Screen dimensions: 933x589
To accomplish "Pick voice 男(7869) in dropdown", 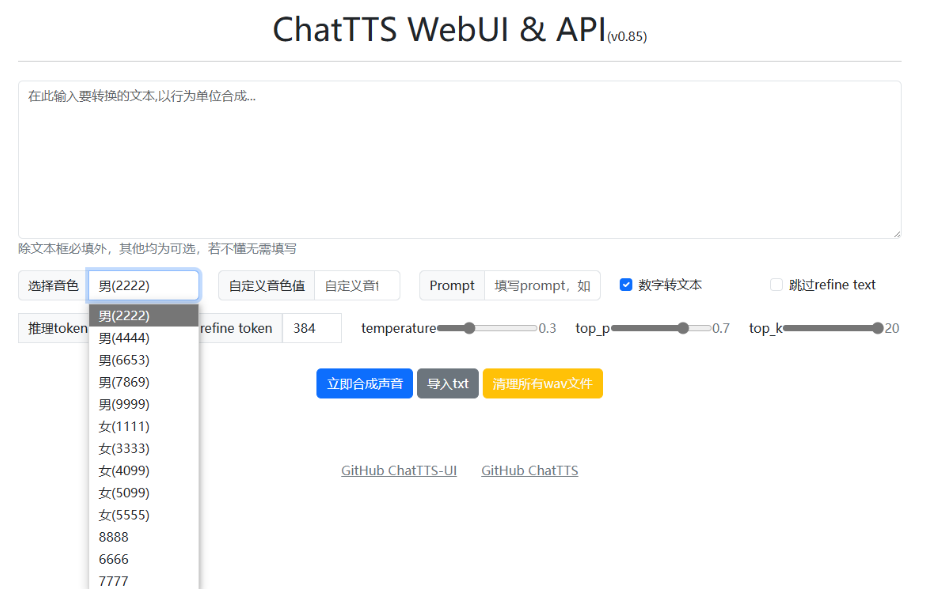I will coord(124,382).
